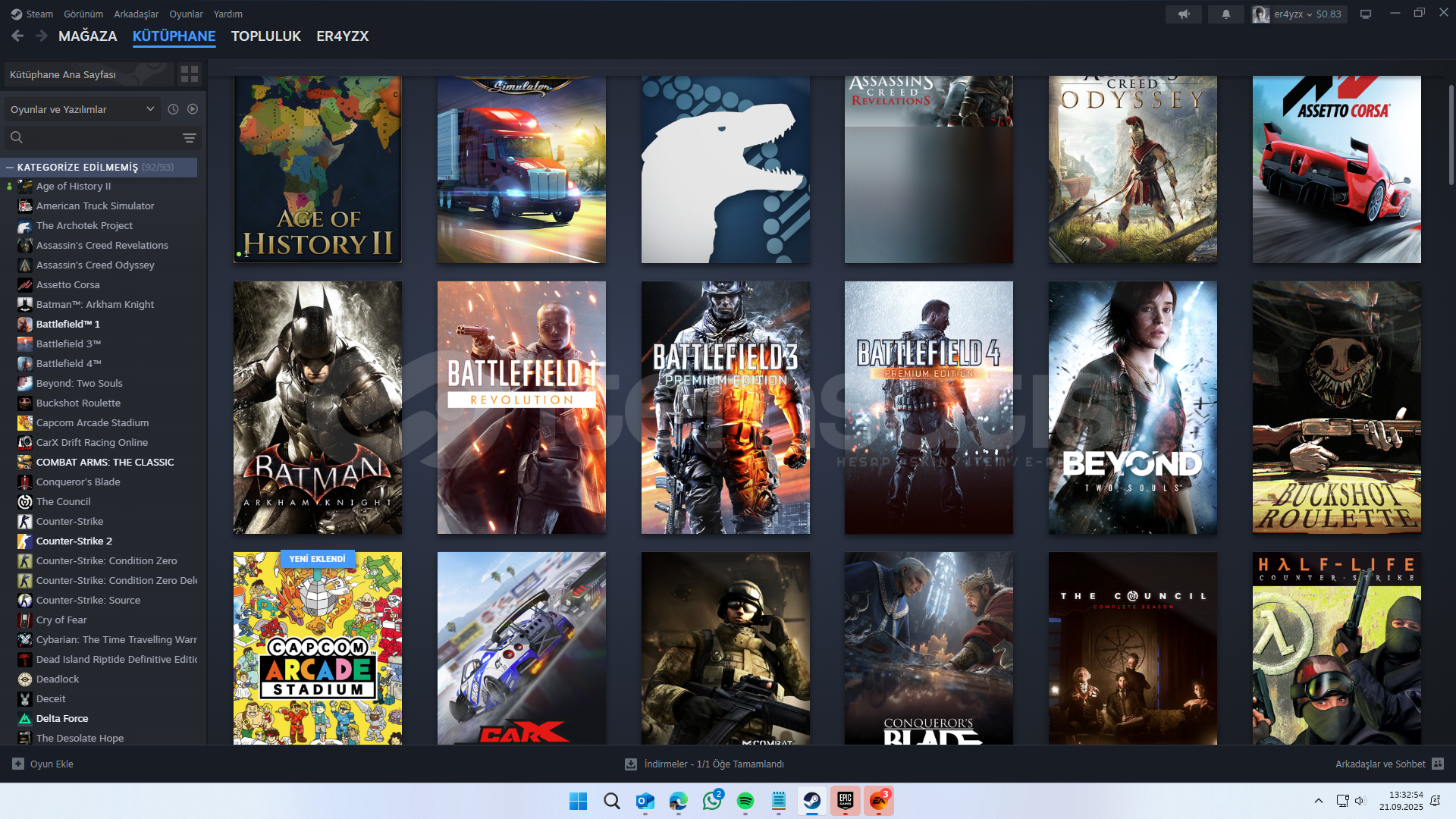Viewport: 1456px width, 819px height.
Task: Click the taskbar clock and date
Action: tap(1401, 801)
